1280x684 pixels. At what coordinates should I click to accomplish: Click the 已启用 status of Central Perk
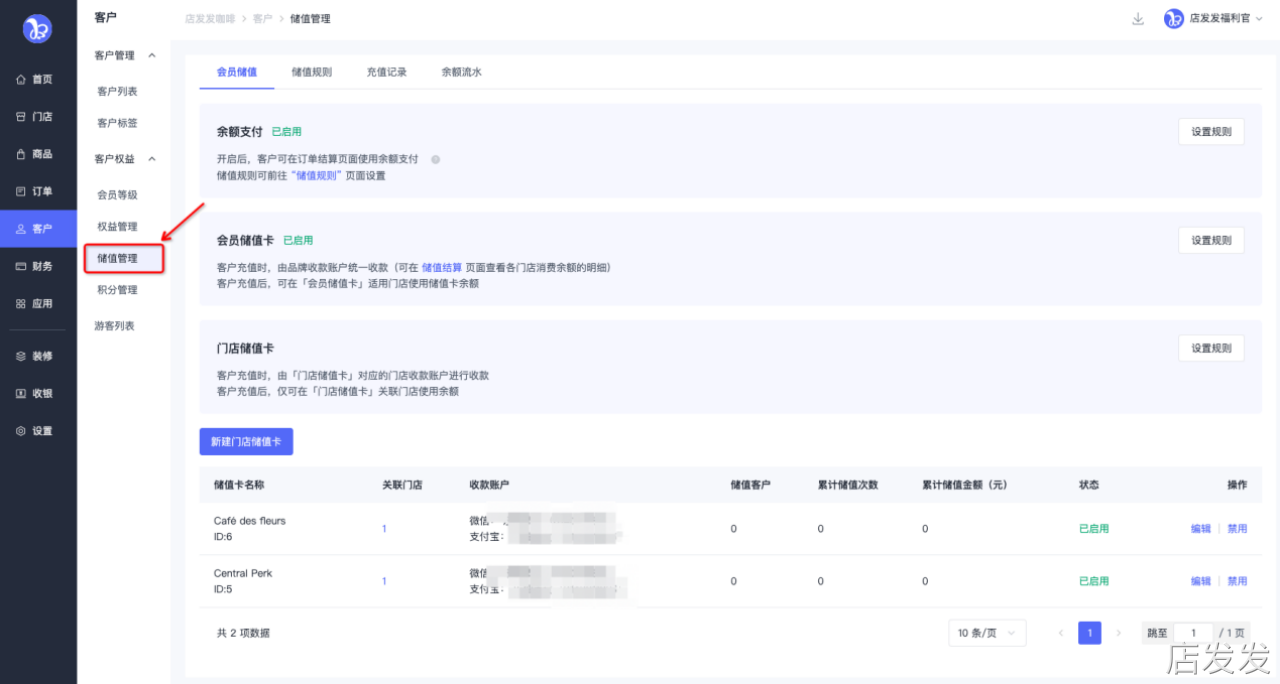[1094, 581]
